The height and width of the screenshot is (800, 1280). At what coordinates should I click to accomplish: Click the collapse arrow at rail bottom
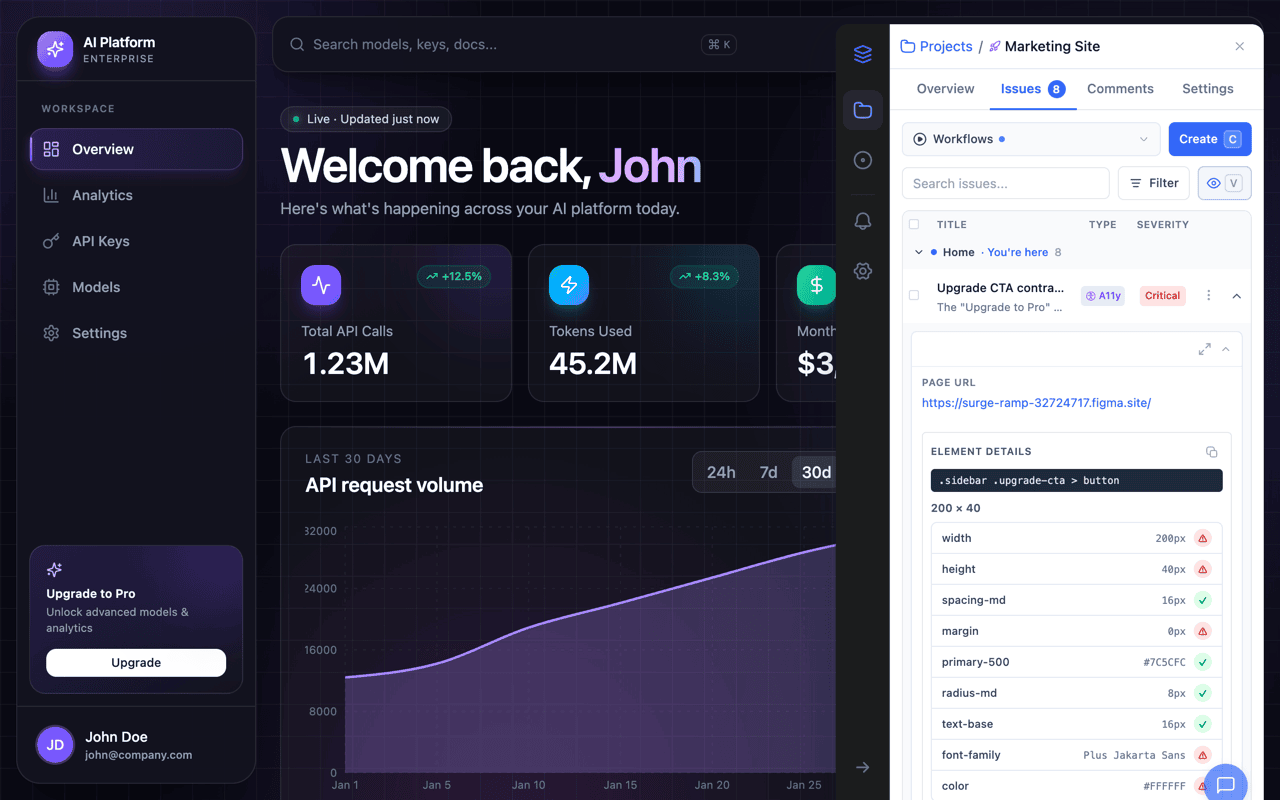click(863, 767)
